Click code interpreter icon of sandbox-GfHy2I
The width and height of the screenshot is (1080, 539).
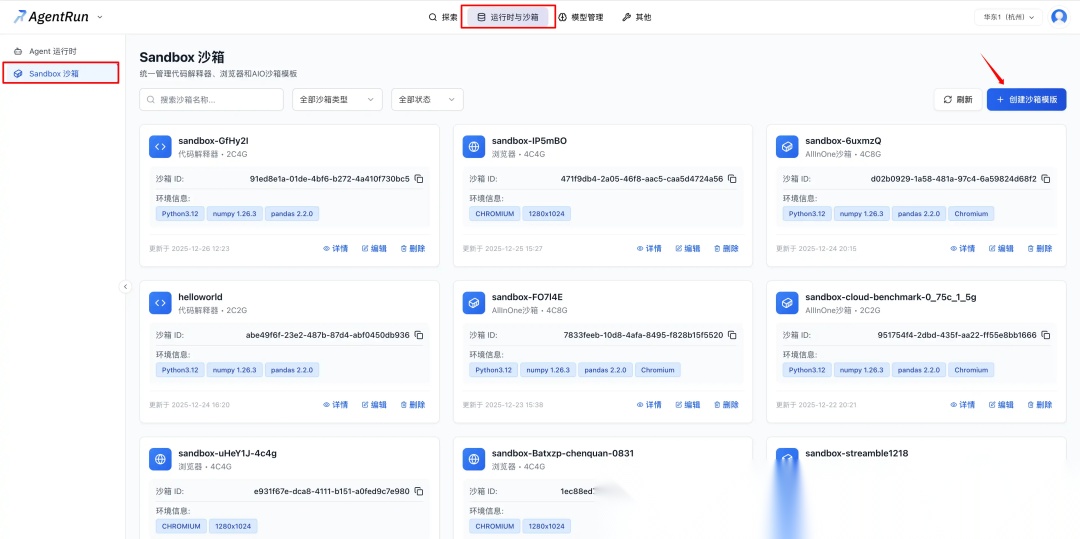tap(160, 147)
